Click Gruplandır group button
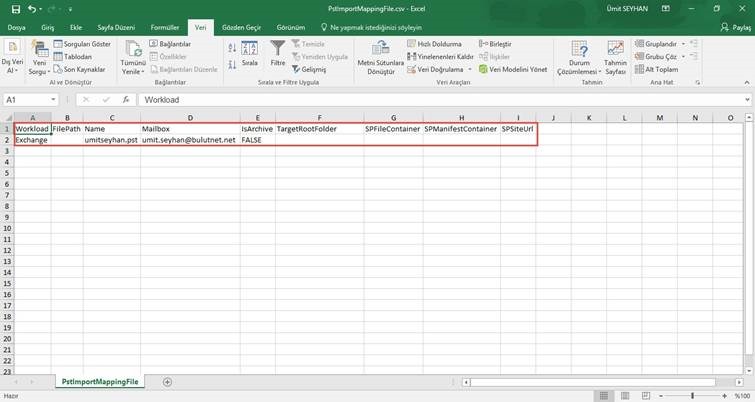 point(656,44)
